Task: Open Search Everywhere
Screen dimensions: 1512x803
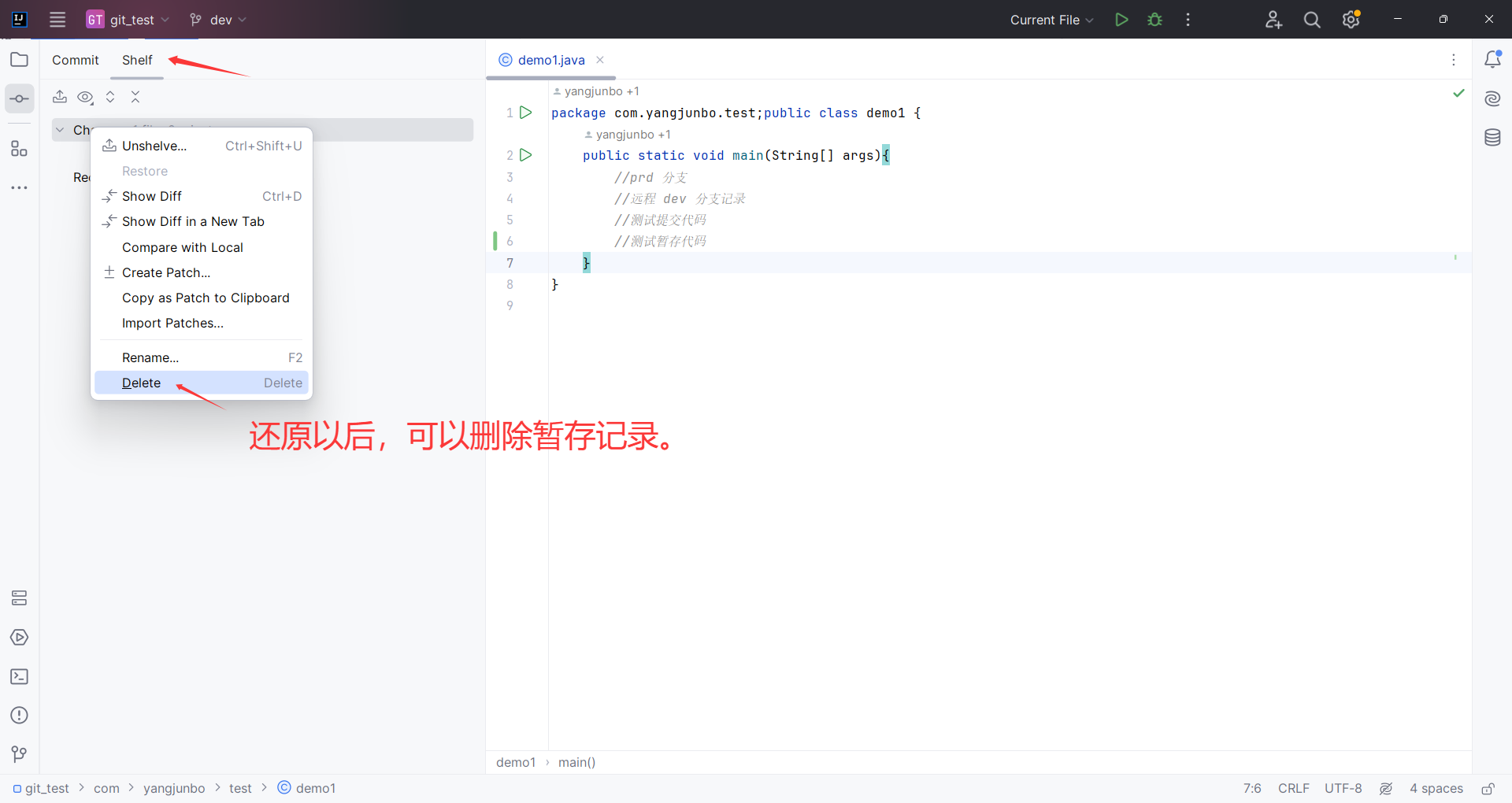Action: pos(1312,19)
